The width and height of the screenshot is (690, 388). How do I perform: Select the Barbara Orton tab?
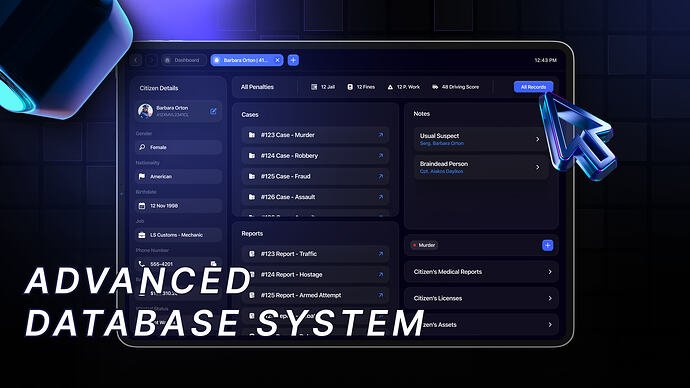246,60
